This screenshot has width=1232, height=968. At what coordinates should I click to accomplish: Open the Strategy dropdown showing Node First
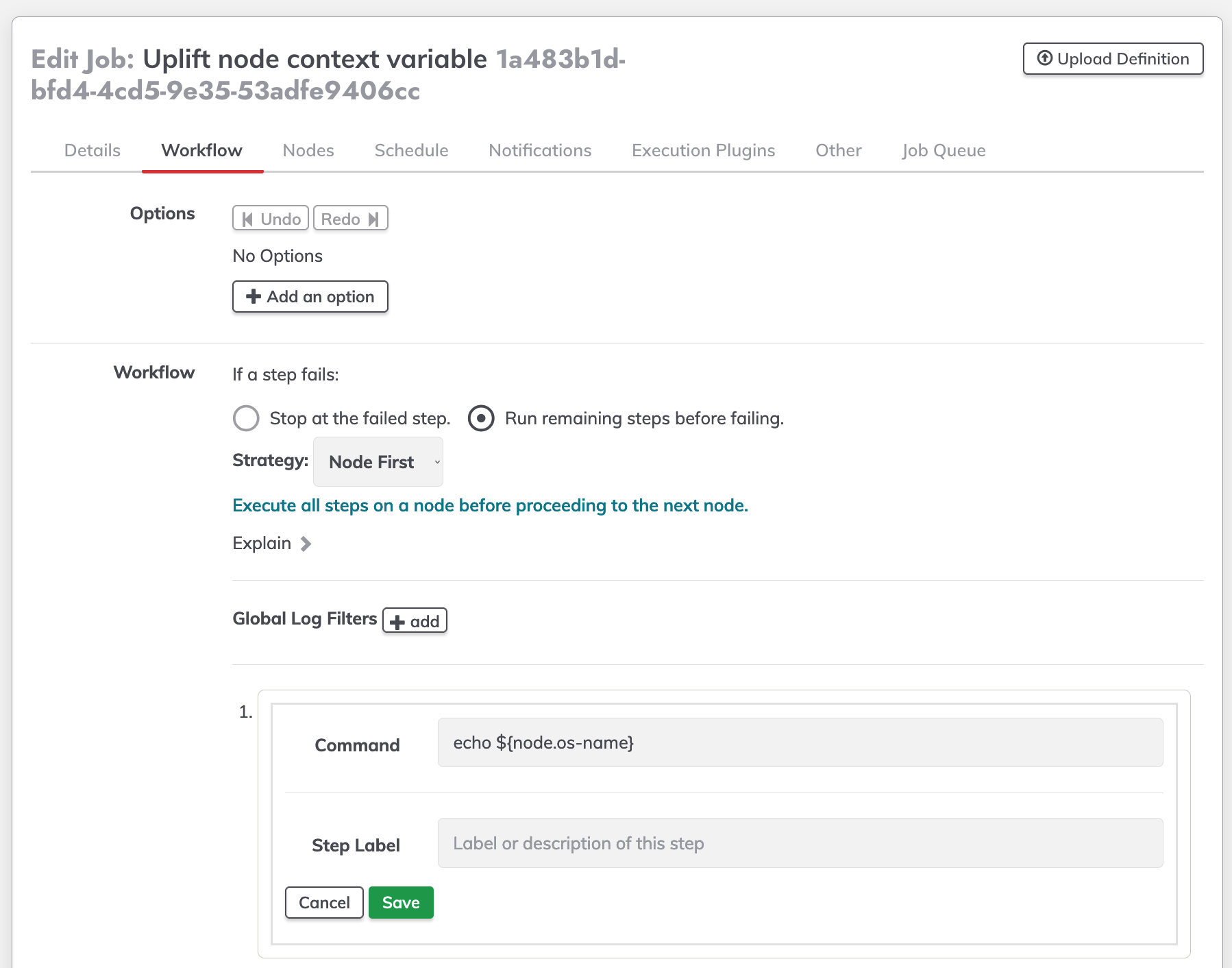(378, 462)
